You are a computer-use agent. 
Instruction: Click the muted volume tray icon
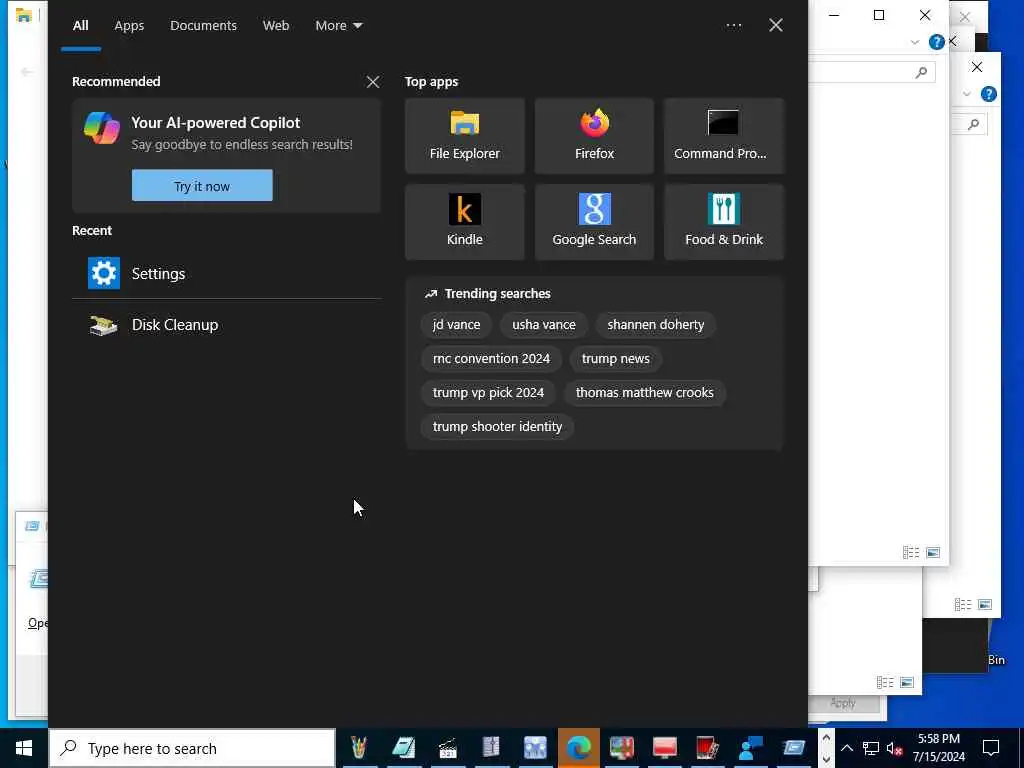894,748
